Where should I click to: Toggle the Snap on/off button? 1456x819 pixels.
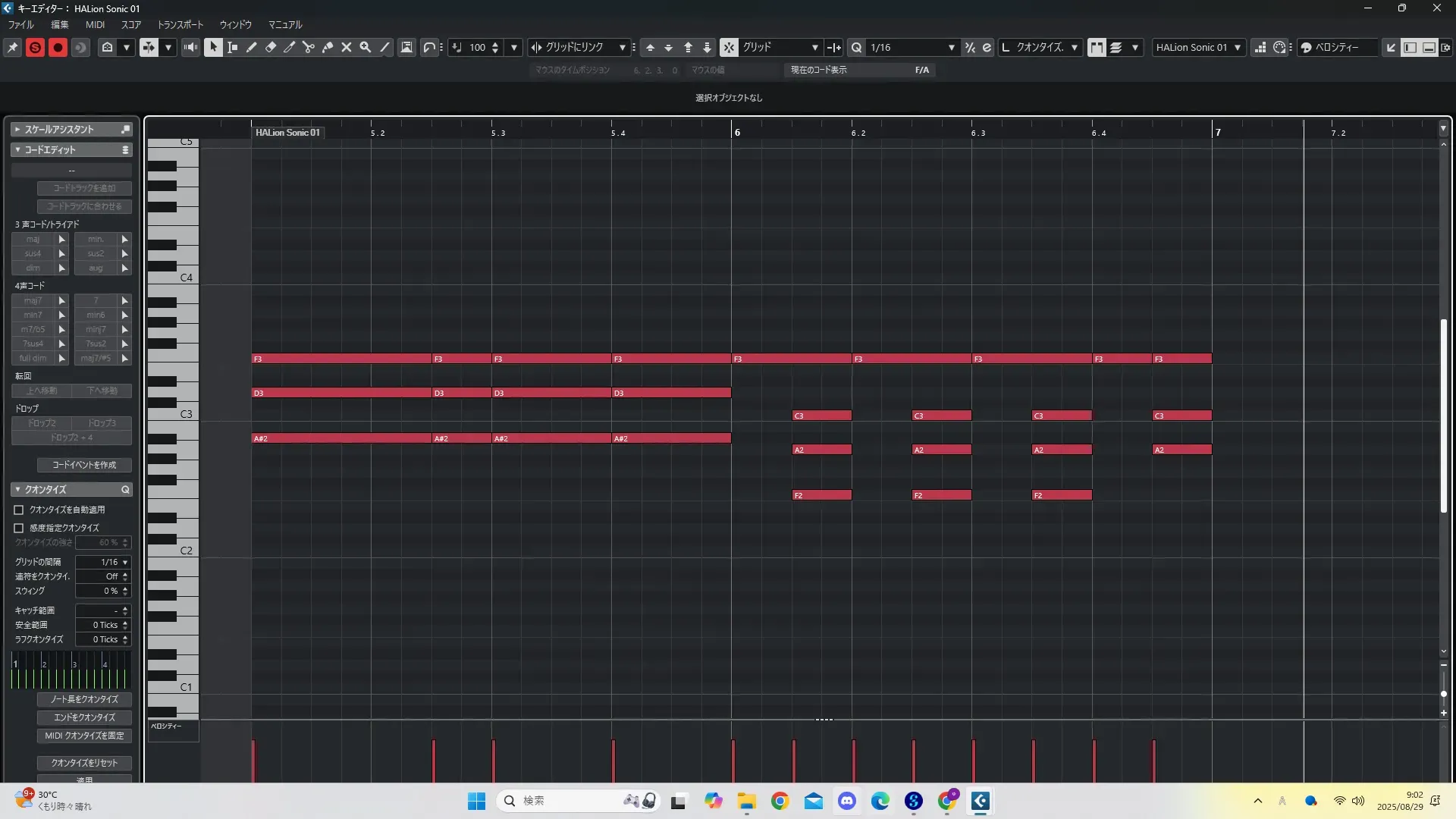coord(728,47)
